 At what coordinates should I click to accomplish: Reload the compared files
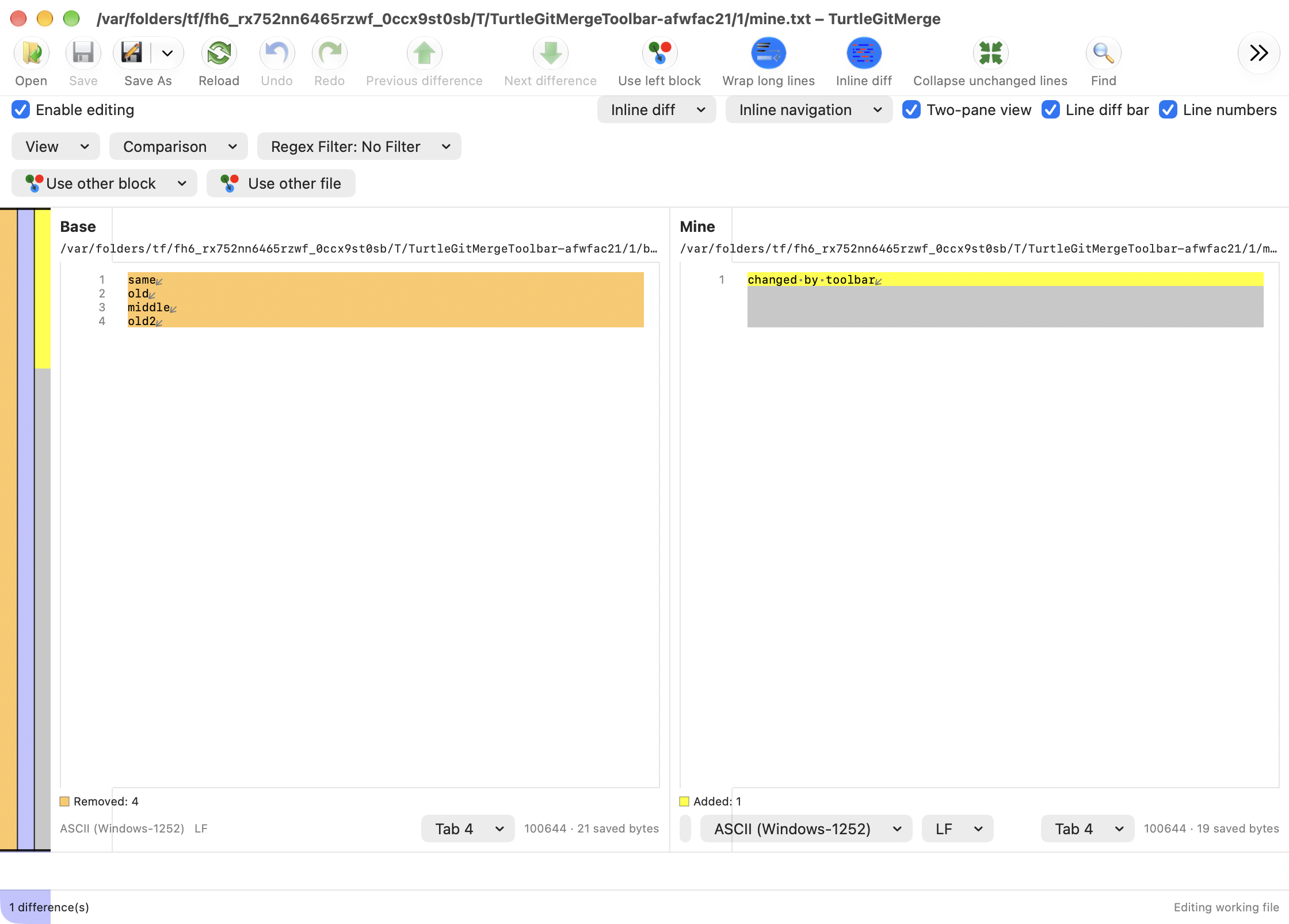[219, 54]
